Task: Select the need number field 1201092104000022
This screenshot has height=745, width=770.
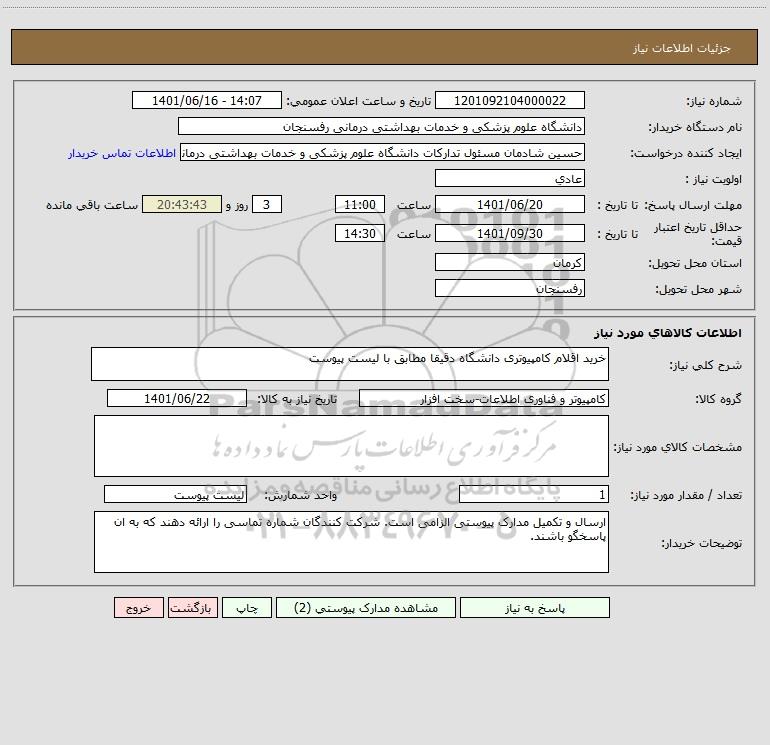Action: 510,100
